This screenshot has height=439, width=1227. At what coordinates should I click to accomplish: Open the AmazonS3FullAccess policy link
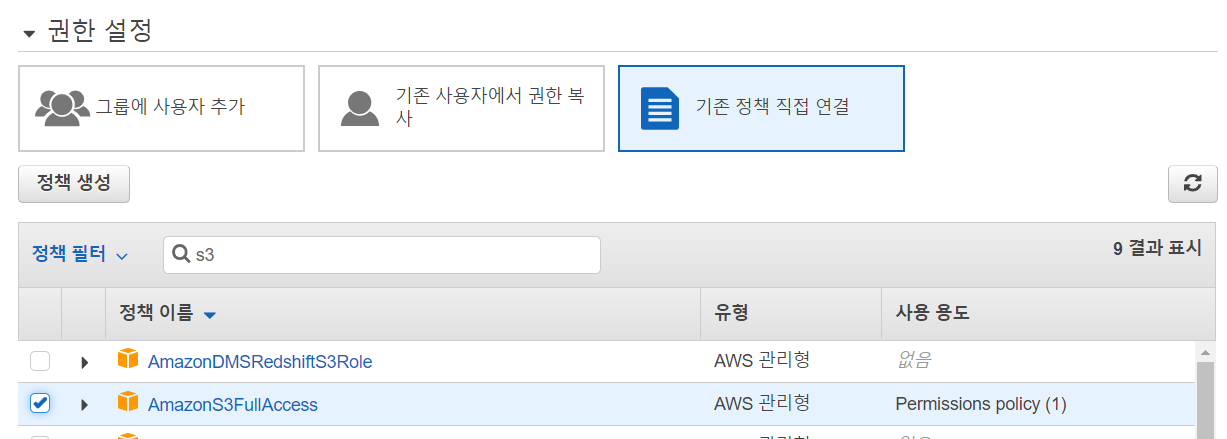(x=233, y=405)
